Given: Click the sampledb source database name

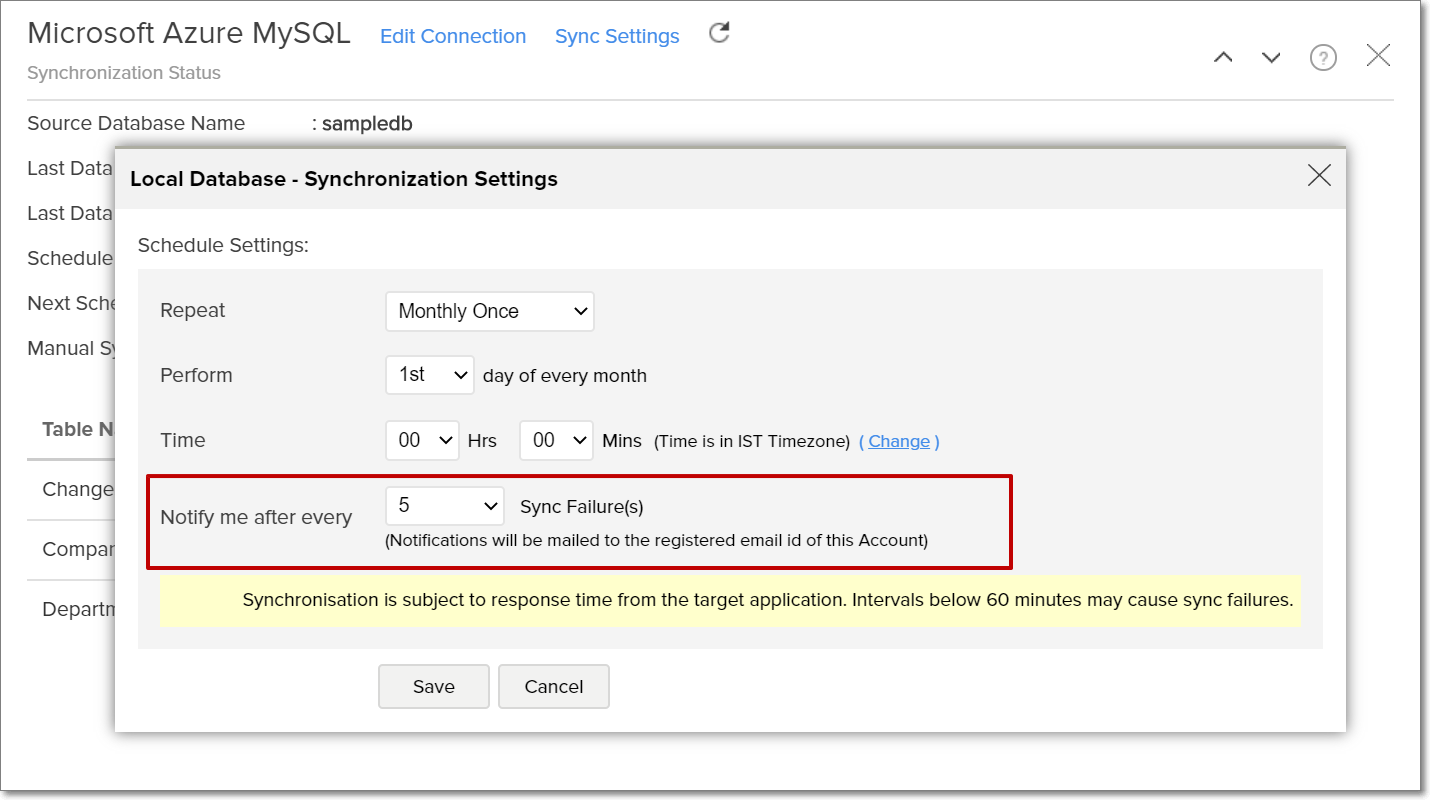Looking at the screenshot, I should click(x=366, y=123).
